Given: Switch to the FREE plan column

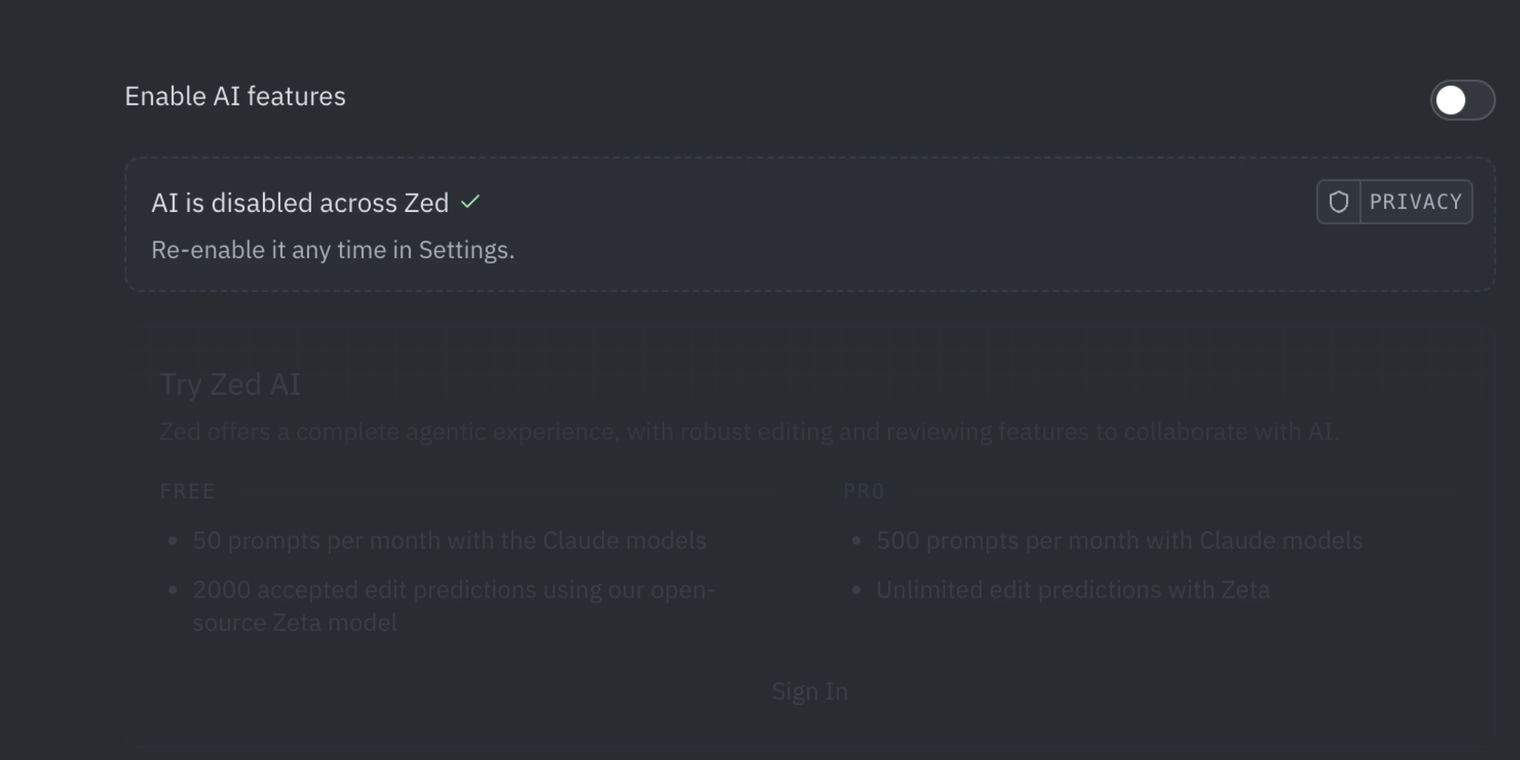Looking at the screenshot, I should click(x=187, y=490).
